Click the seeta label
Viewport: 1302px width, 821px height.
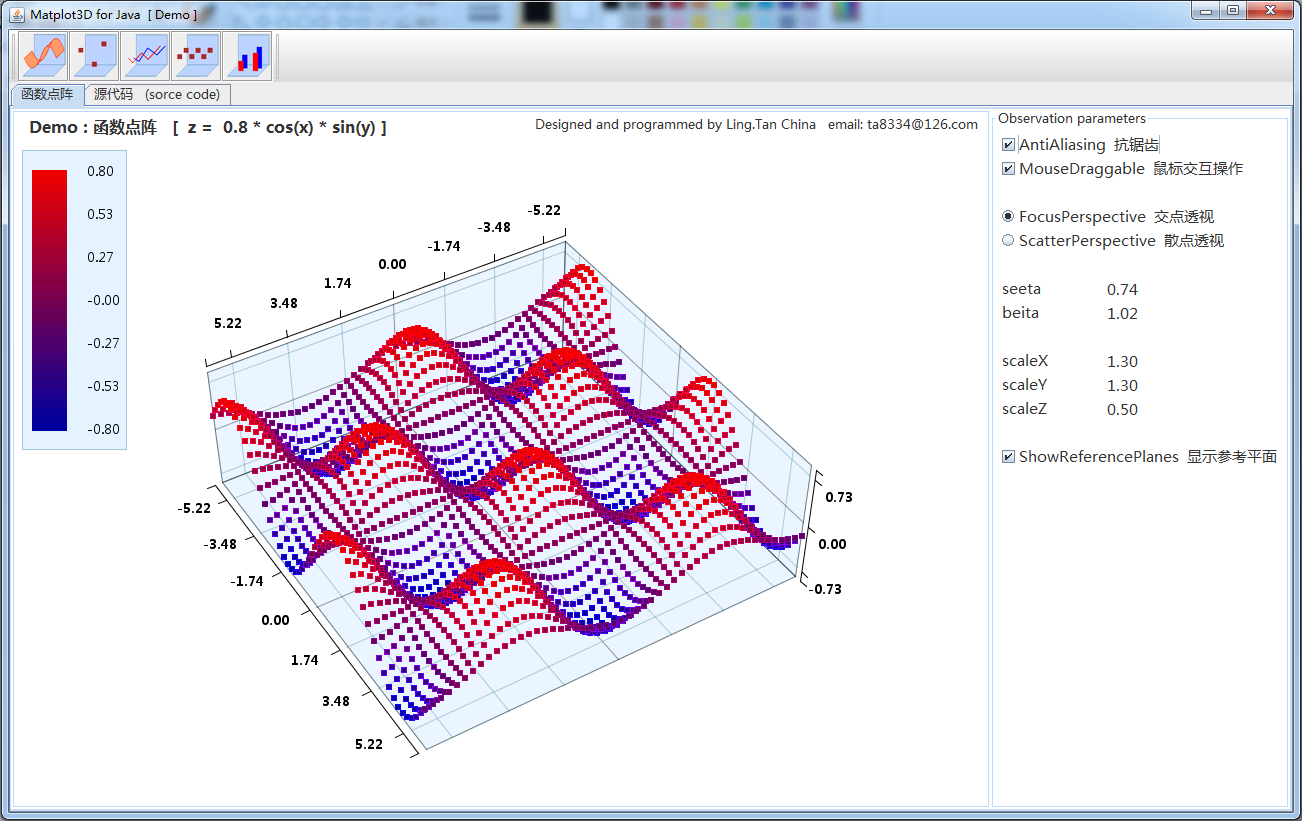click(1021, 289)
